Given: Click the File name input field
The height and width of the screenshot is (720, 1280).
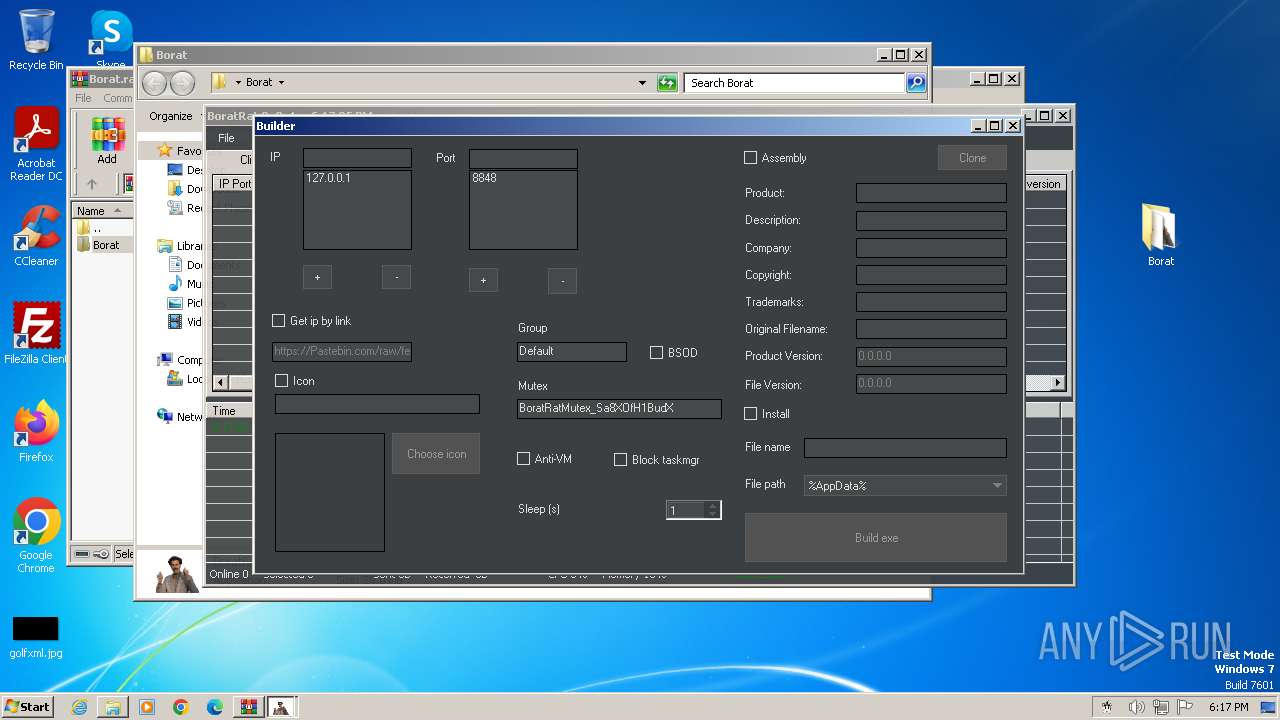Looking at the screenshot, I should click(x=905, y=448).
